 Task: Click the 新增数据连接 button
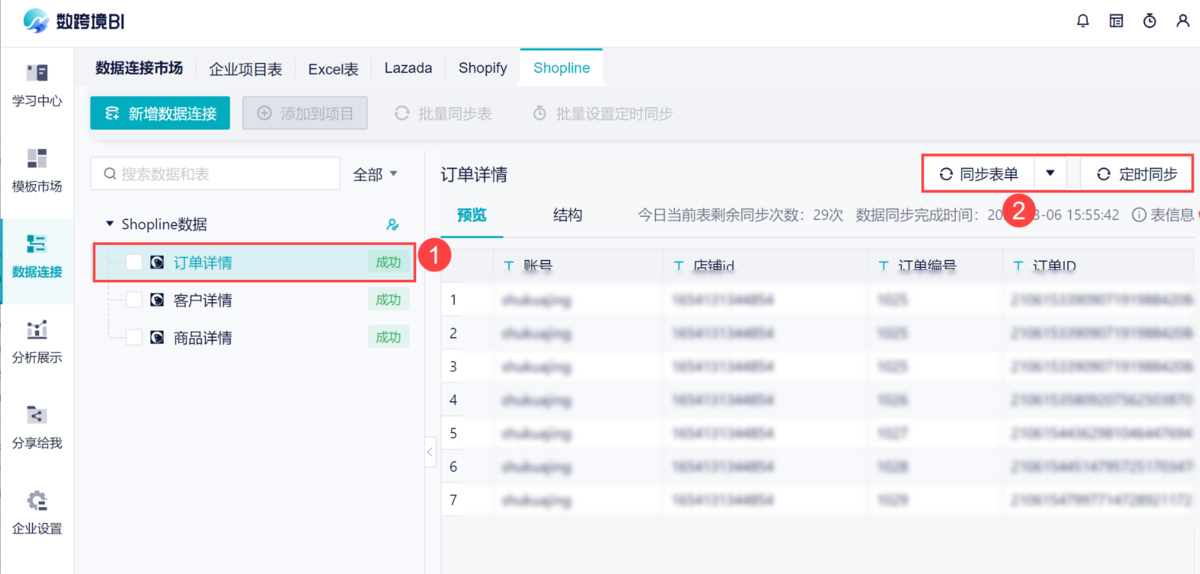click(x=160, y=113)
